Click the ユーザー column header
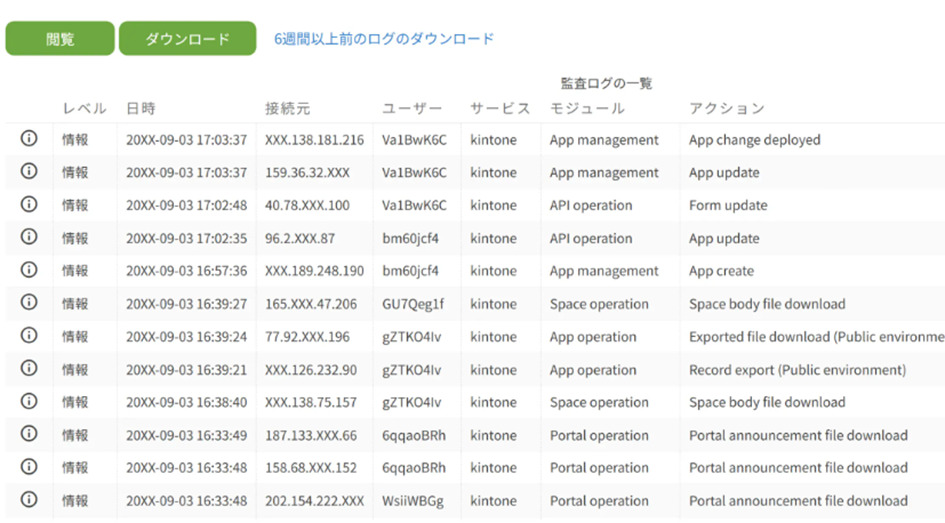Screen dimensions: 945x523 (412, 108)
